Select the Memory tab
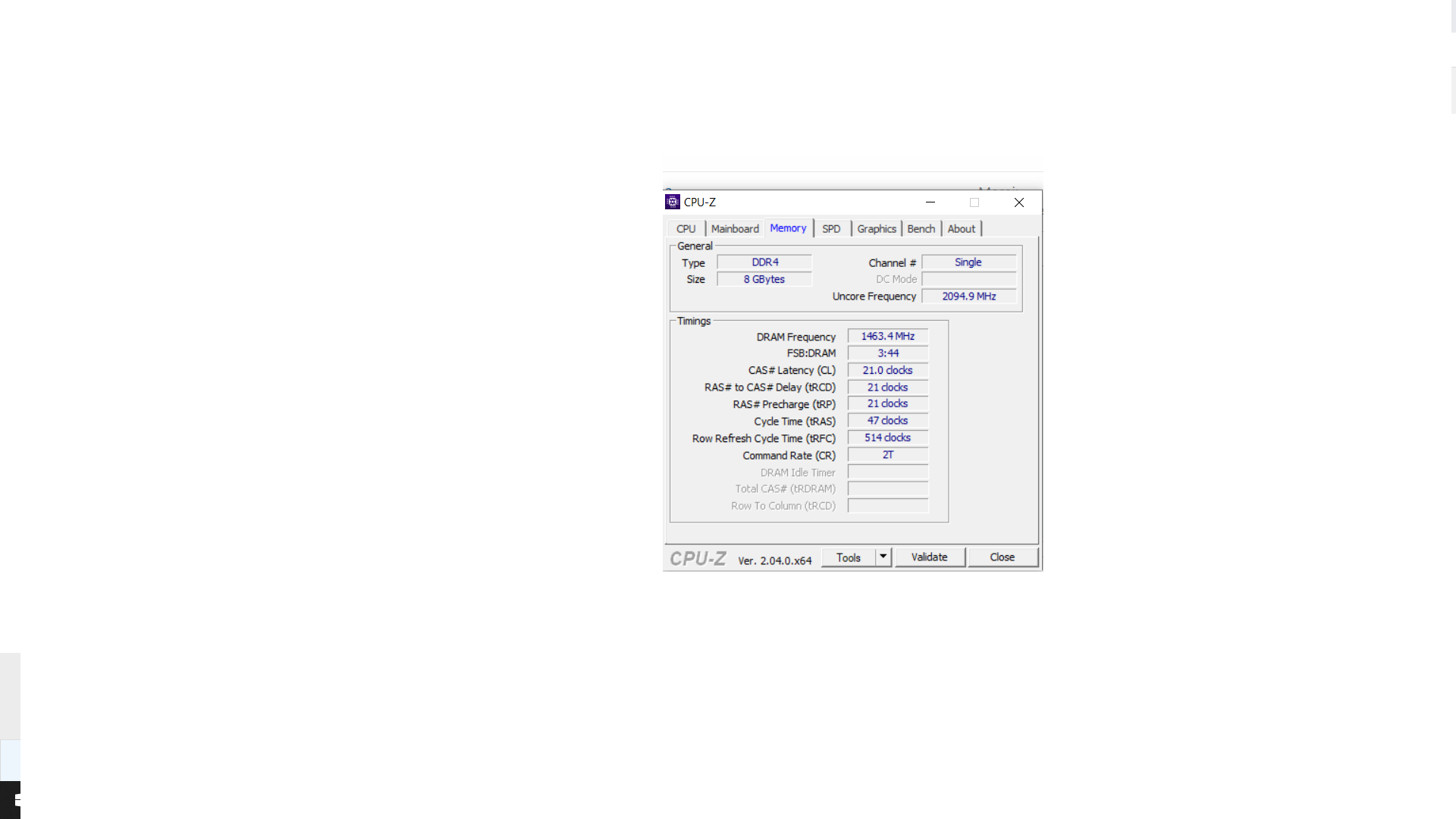 pos(788,228)
